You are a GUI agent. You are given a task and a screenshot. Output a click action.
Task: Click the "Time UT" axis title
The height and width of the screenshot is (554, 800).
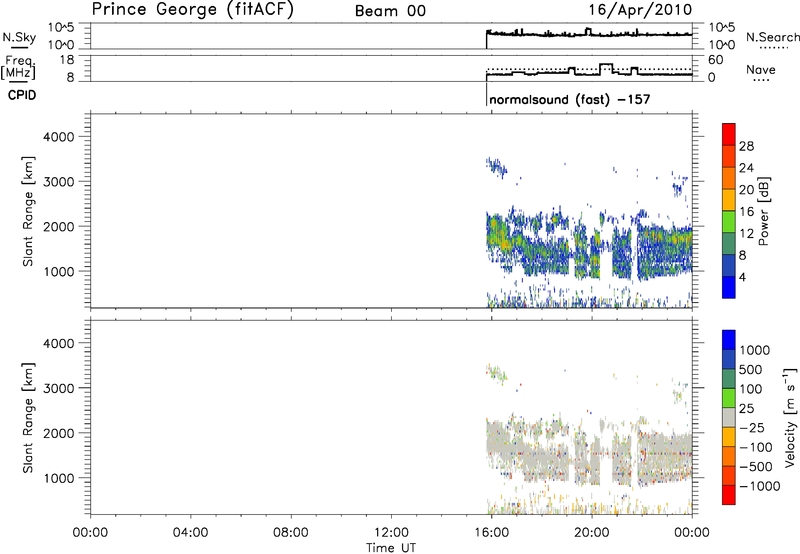pos(391,547)
